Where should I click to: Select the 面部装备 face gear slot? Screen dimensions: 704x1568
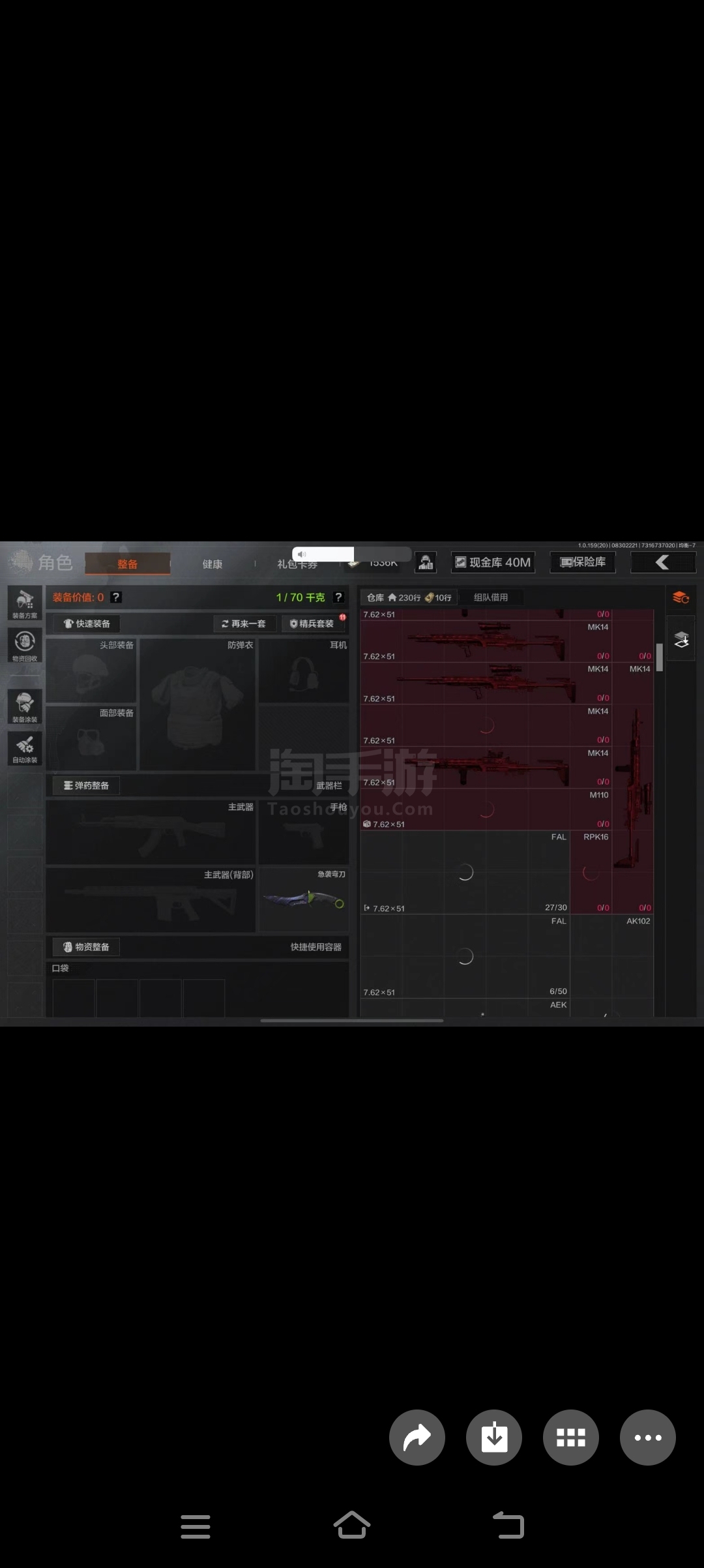[91, 738]
